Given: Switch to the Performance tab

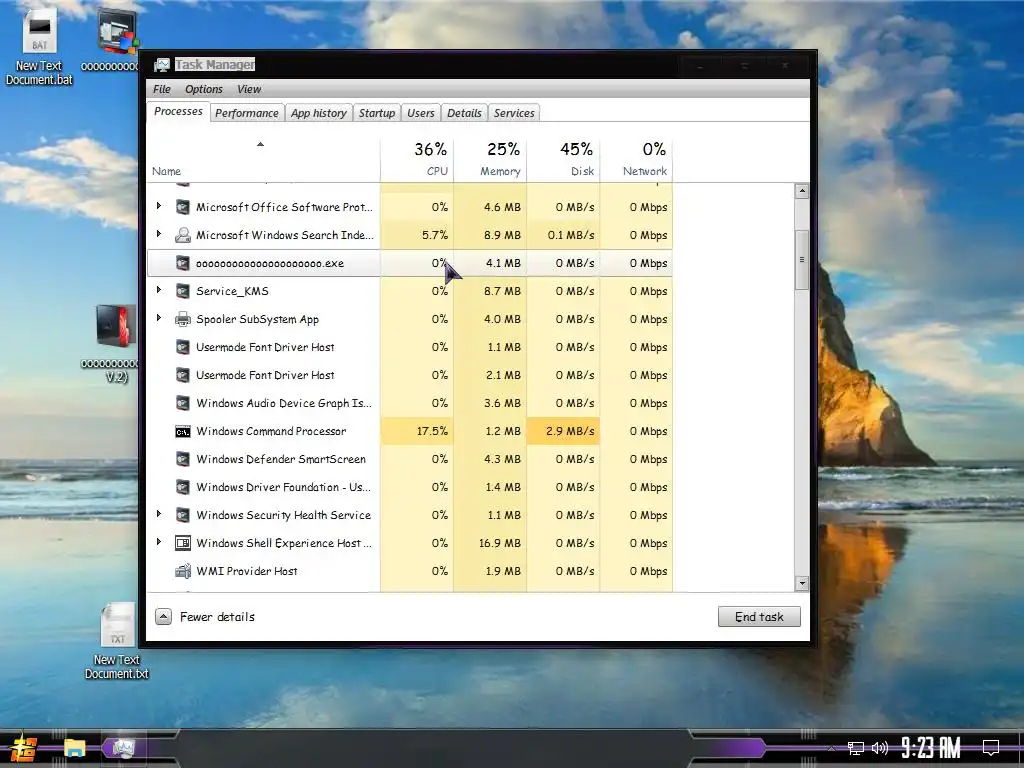Looking at the screenshot, I should click(247, 113).
